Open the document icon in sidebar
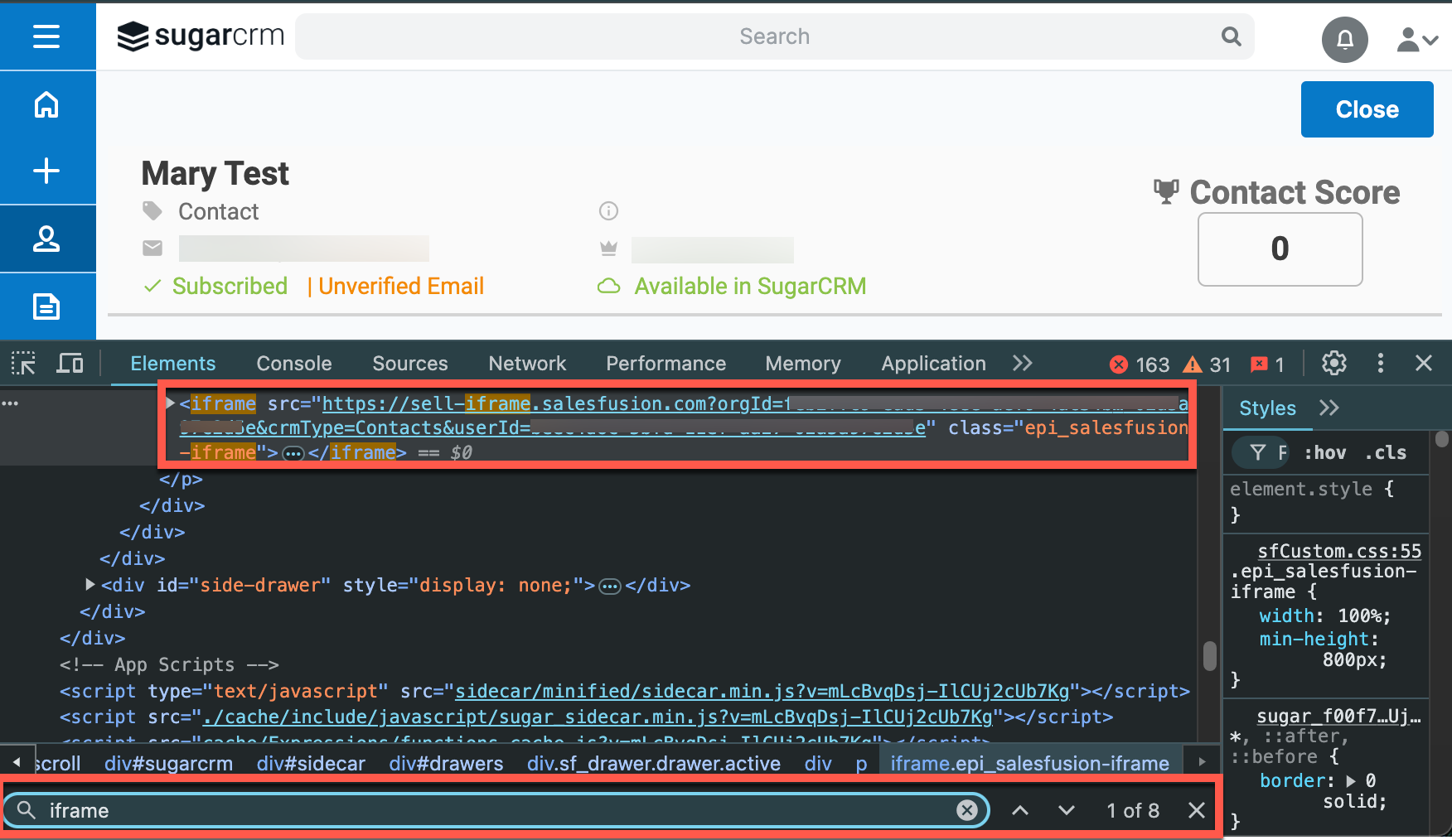 46,307
